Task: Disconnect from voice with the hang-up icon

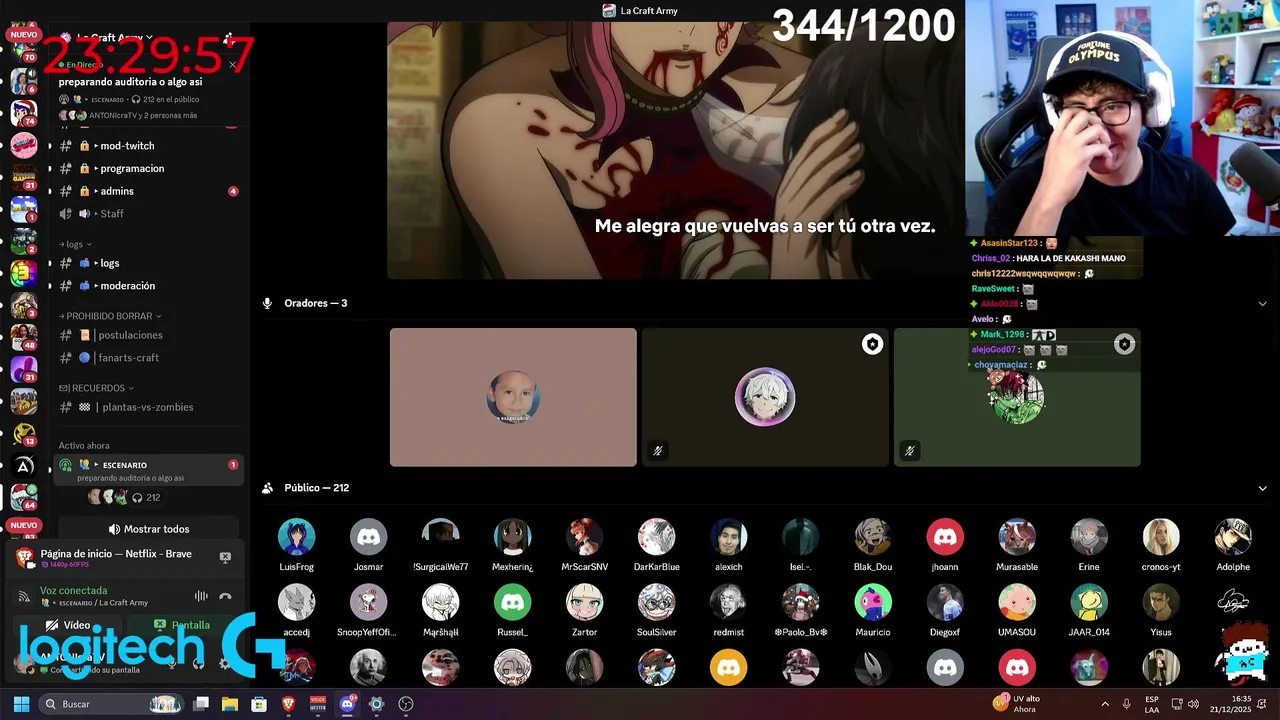Action: 225,596
